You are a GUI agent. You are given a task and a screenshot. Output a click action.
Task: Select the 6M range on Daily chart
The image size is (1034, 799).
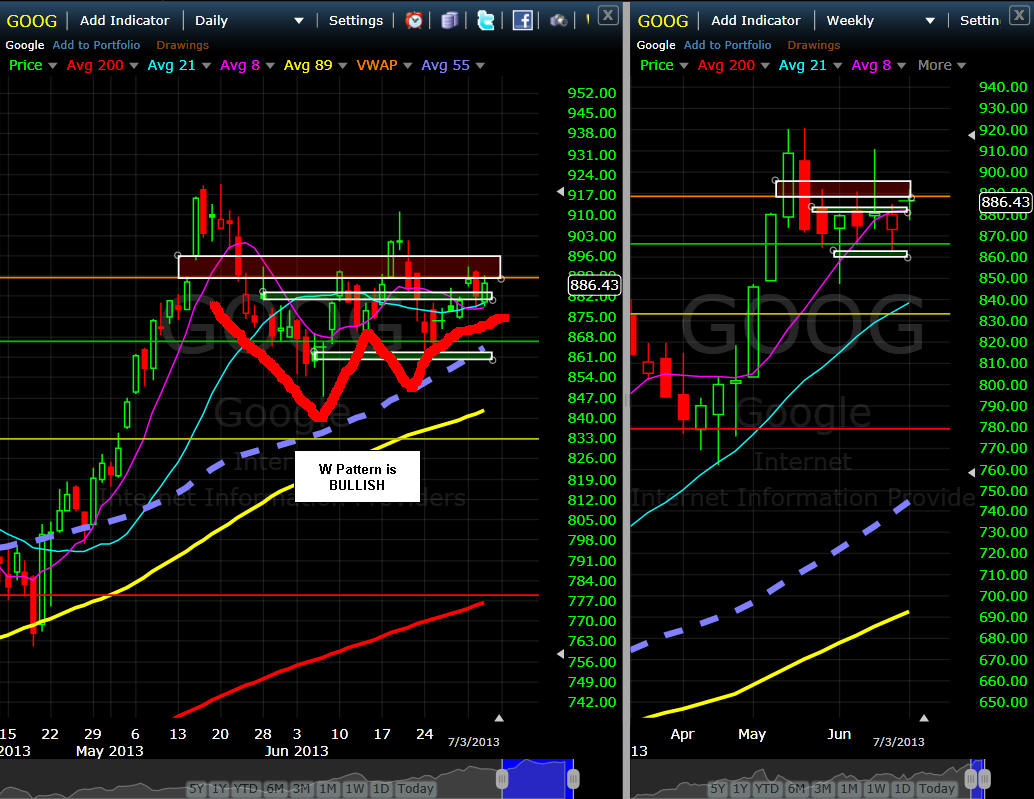point(274,788)
